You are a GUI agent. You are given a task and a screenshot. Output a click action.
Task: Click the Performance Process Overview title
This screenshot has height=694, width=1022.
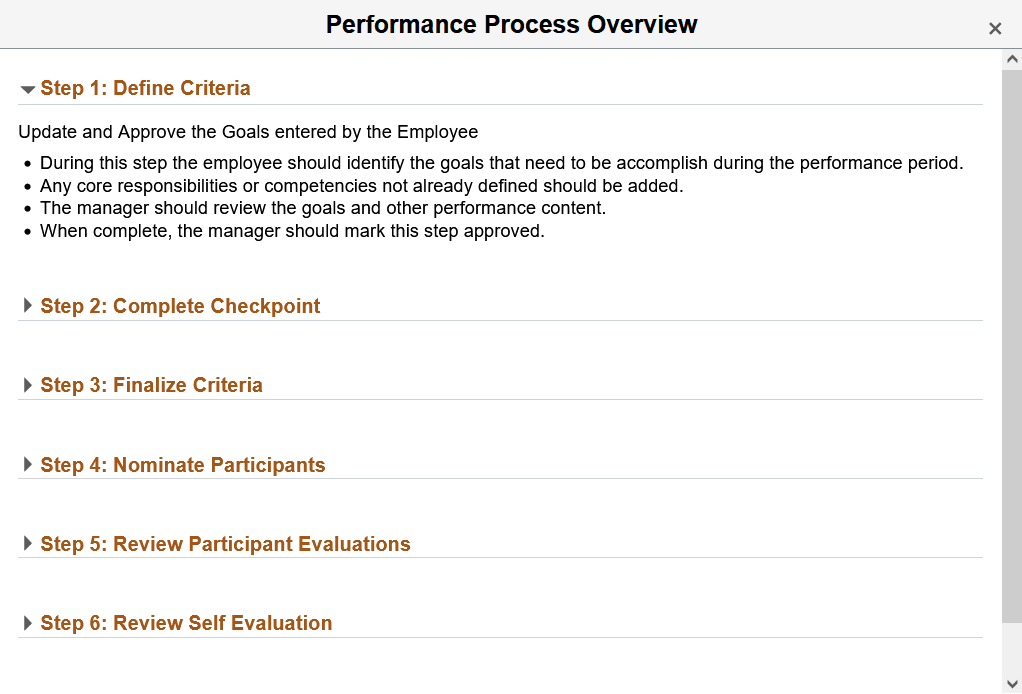(x=511, y=24)
